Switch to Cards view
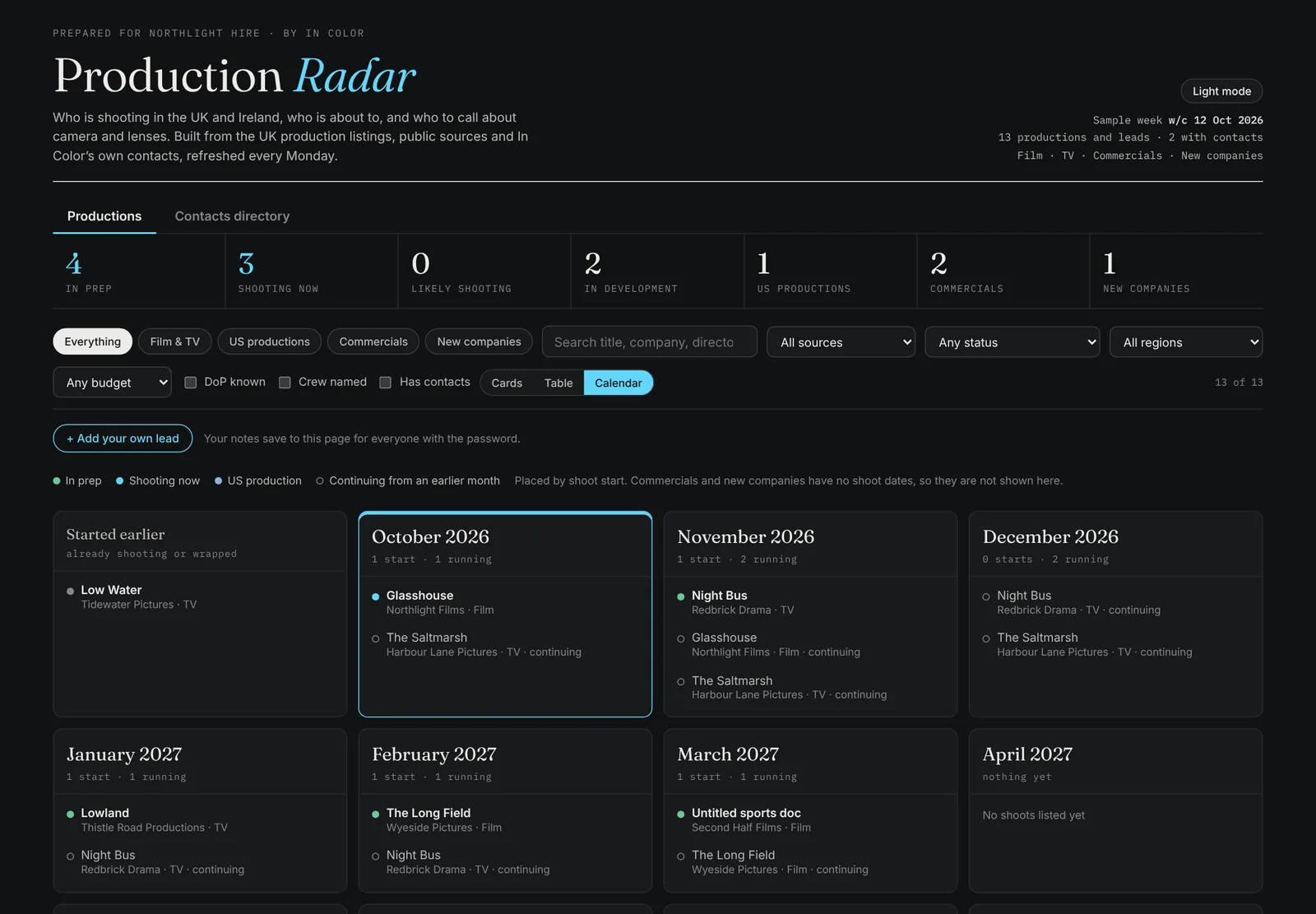 (x=507, y=383)
